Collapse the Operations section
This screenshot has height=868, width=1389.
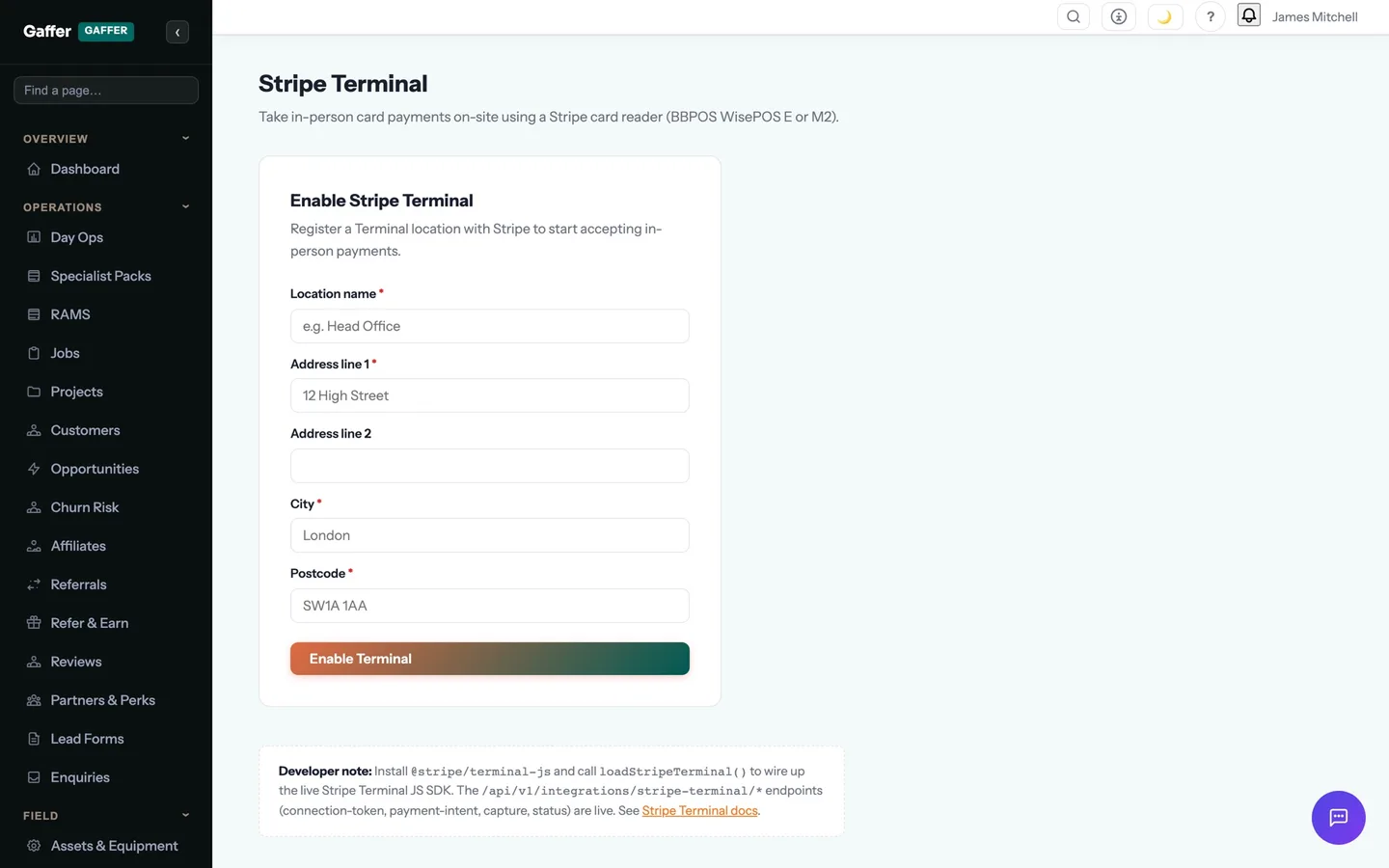(x=185, y=206)
